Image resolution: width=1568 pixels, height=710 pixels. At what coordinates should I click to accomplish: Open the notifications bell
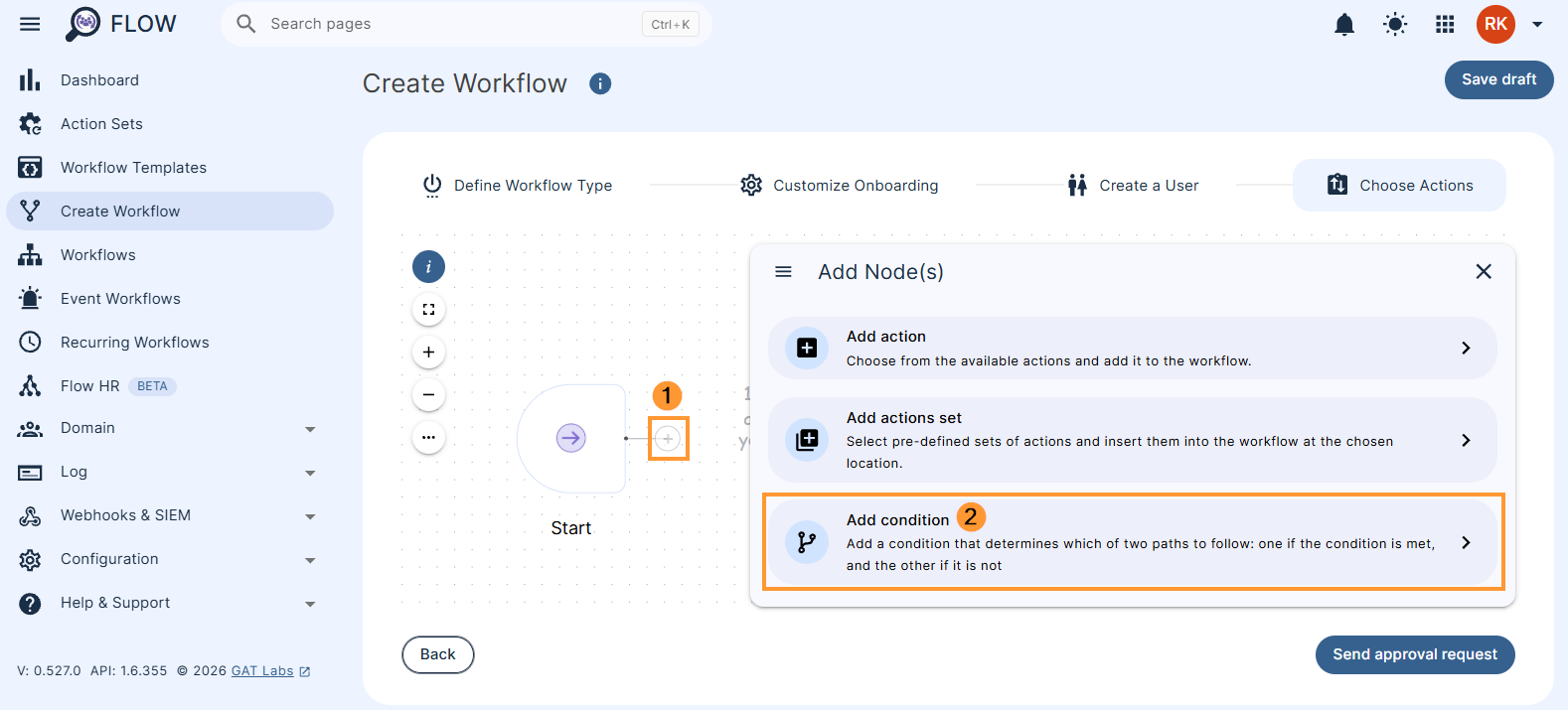(1344, 24)
